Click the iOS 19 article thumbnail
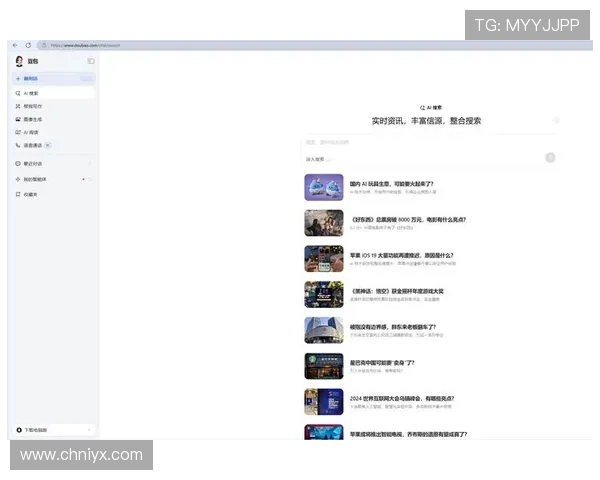This screenshot has height=480, width=600. click(324, 259)
